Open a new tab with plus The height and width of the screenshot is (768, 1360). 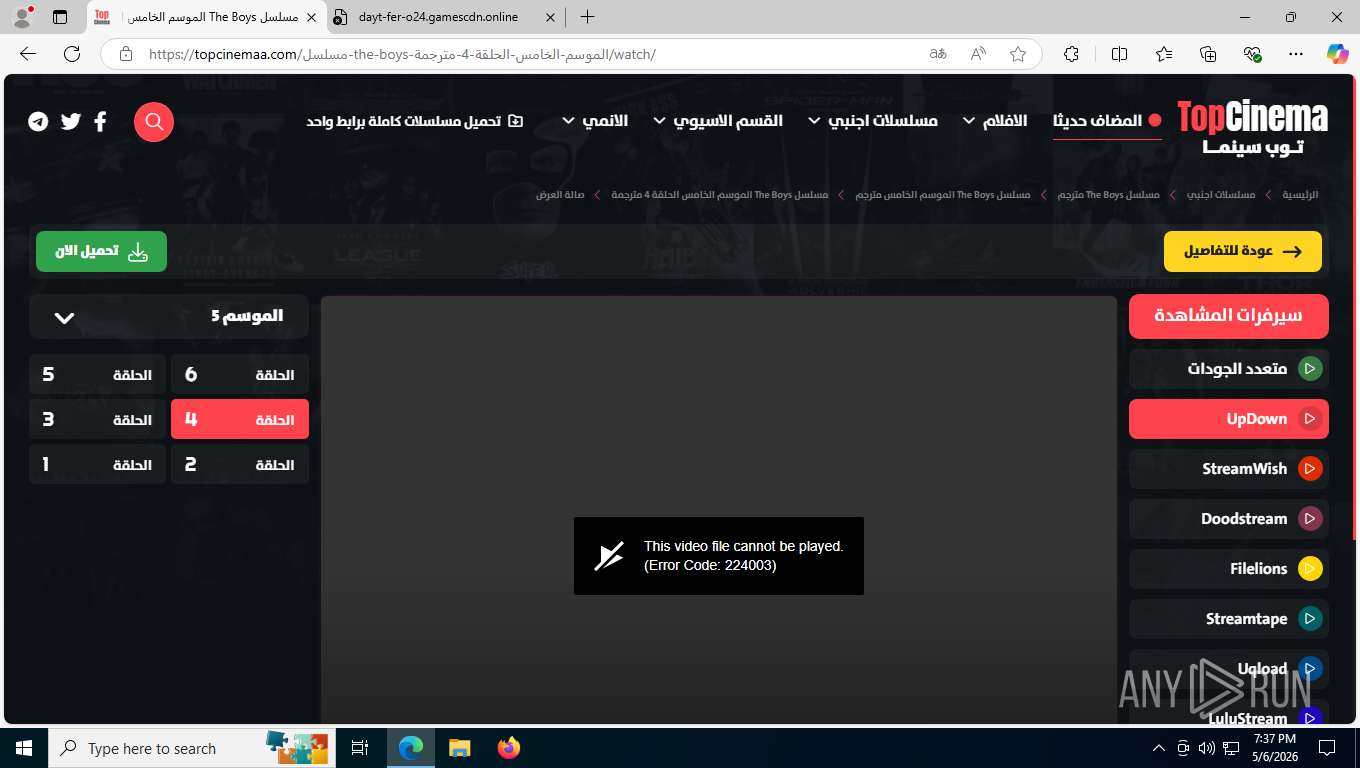click(587, 17)
